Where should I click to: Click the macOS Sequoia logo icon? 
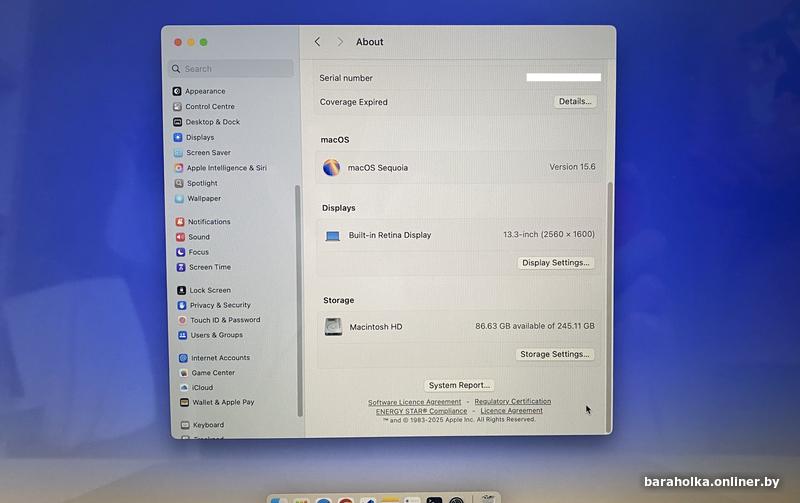pos(331,167)
